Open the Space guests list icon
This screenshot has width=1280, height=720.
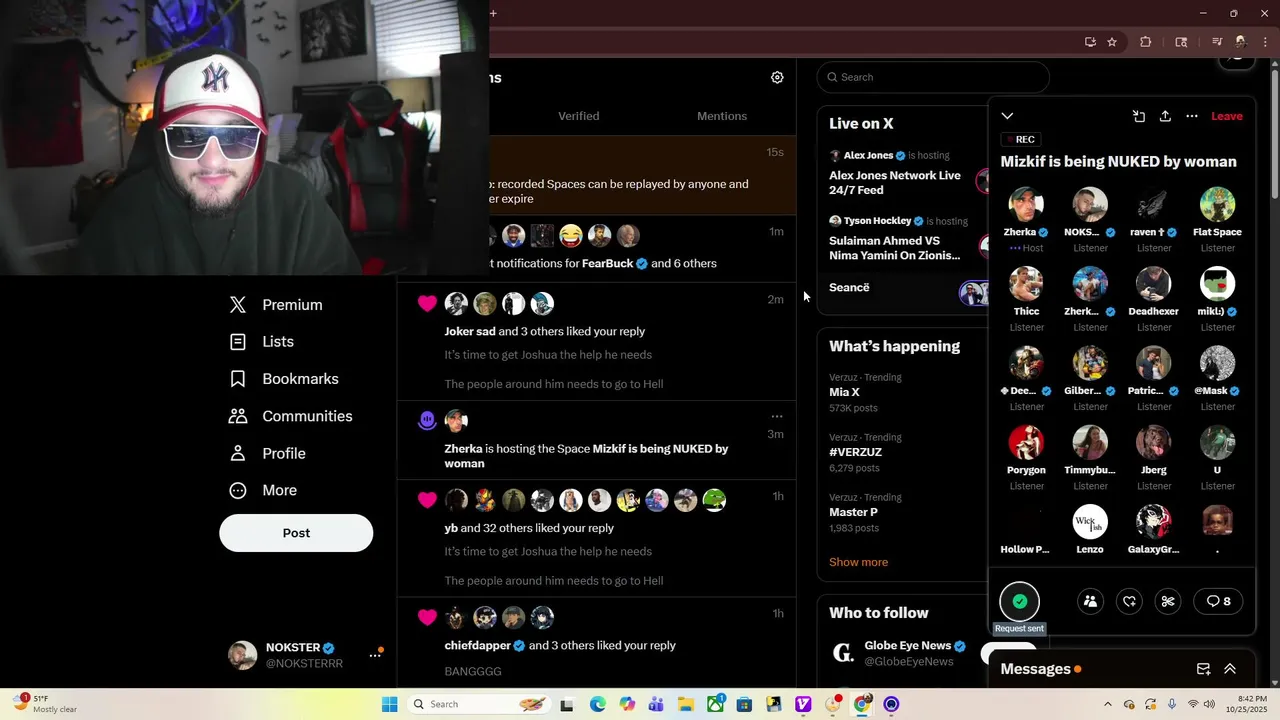(x=1091, y=601)
